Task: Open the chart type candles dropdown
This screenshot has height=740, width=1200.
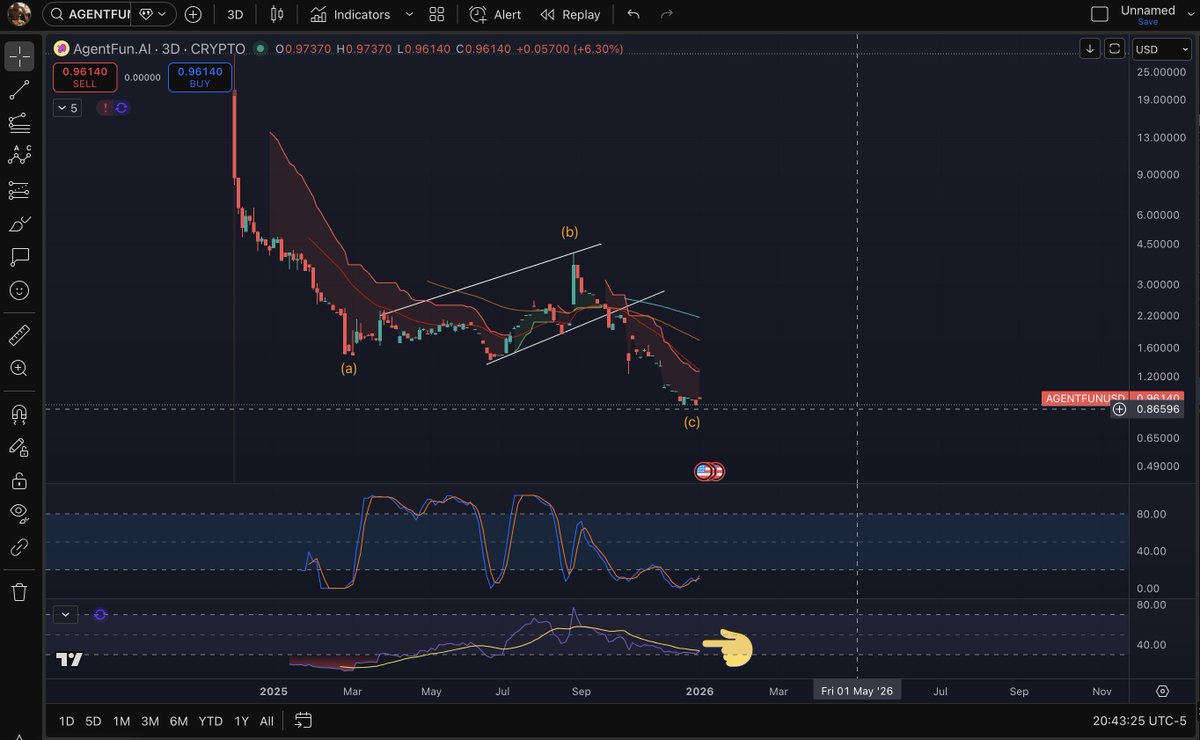Action: point(277,15)
